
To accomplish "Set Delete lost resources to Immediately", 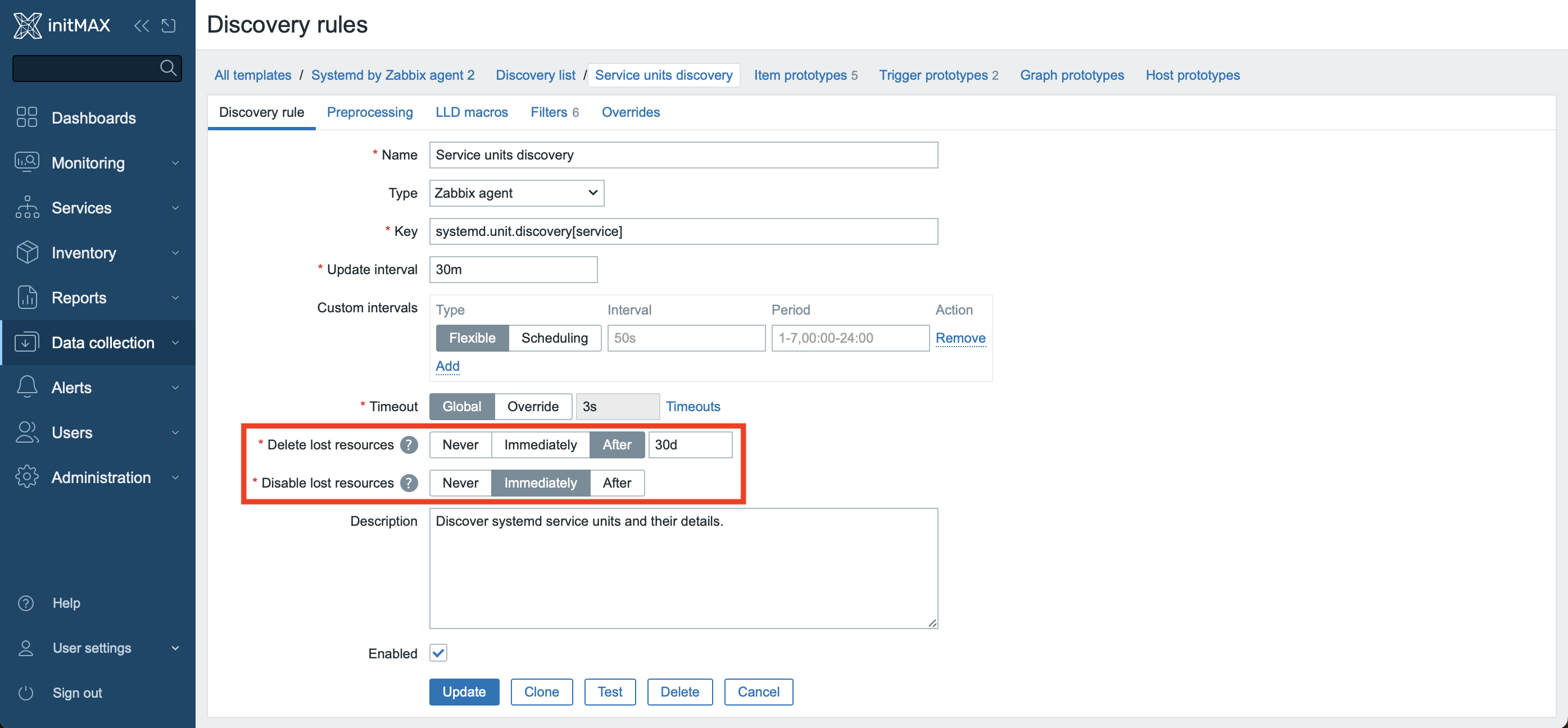I will (541, 444).
